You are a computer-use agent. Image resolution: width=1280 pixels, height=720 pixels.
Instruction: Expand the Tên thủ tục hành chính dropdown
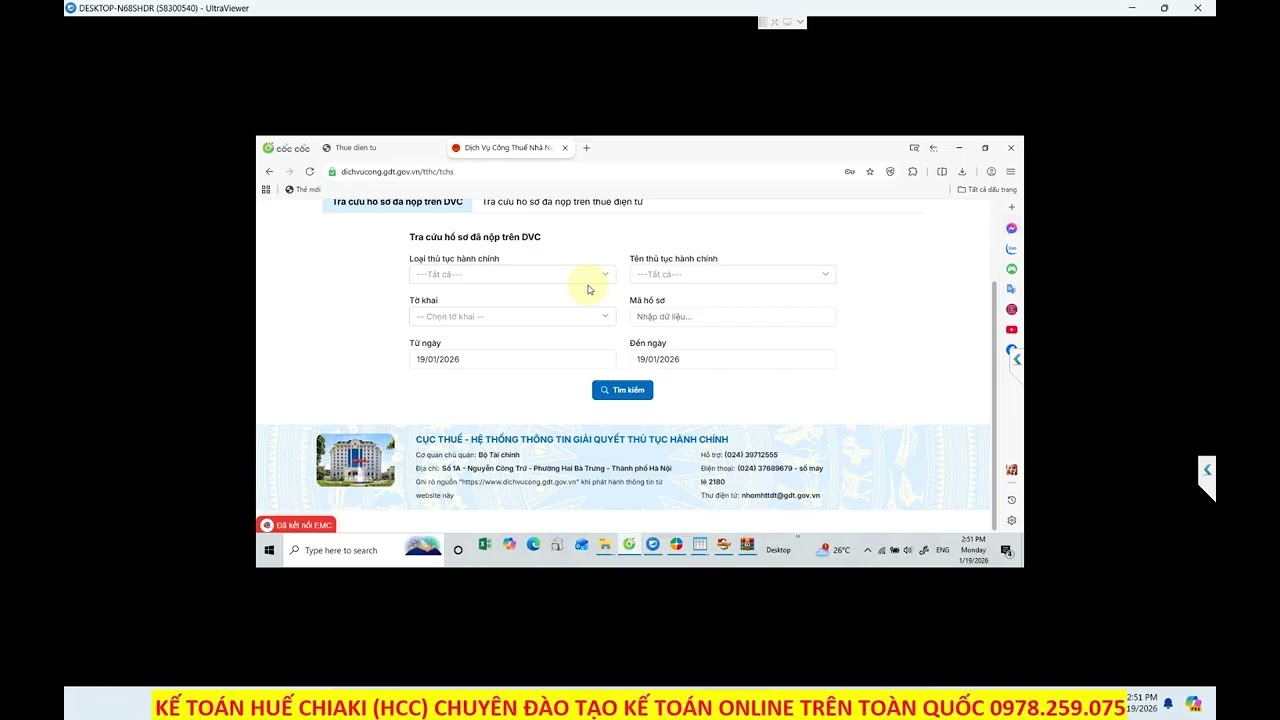(733, 274)
